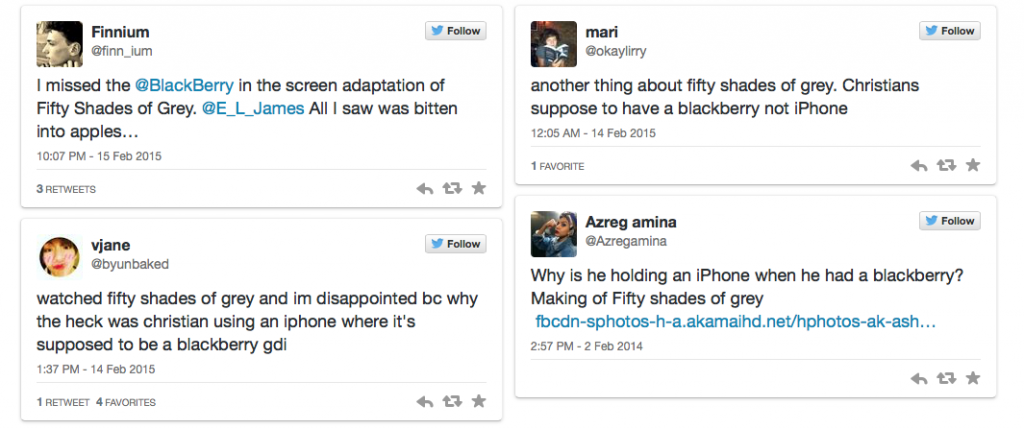The height and width of the screenshot is (429, 1024).
Task: Reply to Azreg amina's tweet
Action: click(918, 378)
